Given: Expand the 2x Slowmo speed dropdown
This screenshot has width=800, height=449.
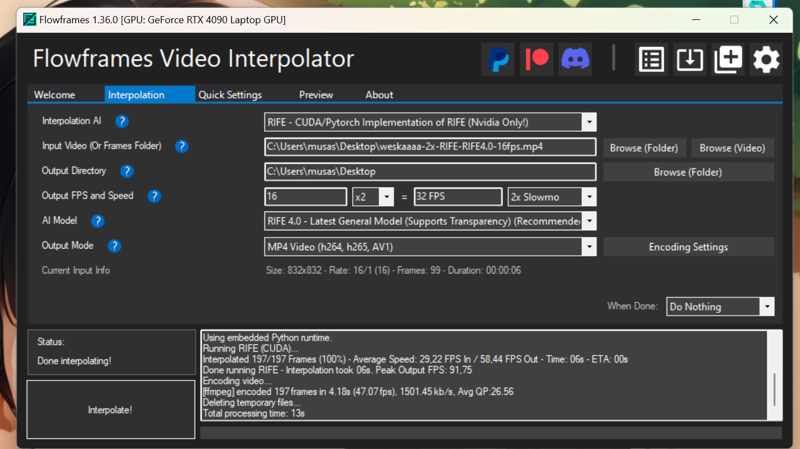Looking at the screenshot, I should [x=589, y=197].
